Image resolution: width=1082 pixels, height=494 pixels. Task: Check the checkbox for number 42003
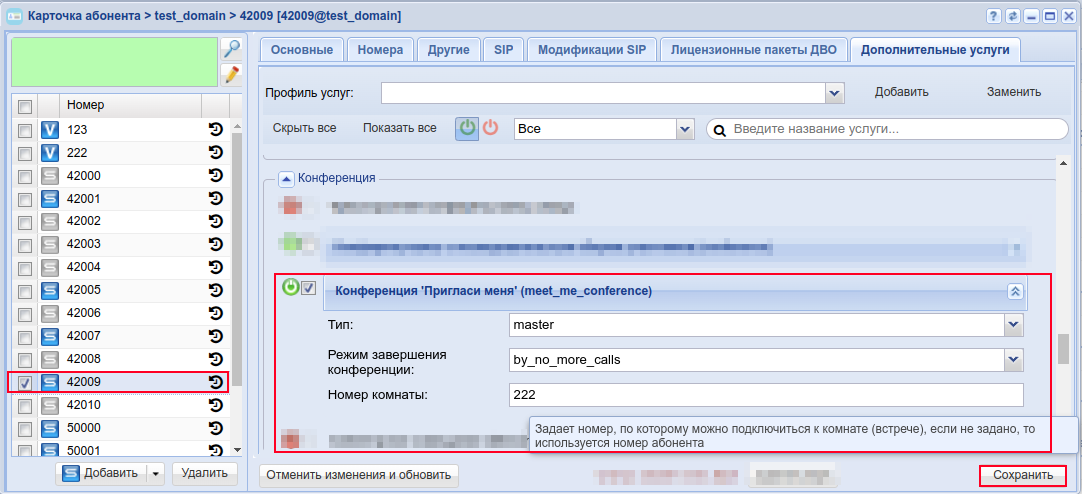(x=24, y=244)
